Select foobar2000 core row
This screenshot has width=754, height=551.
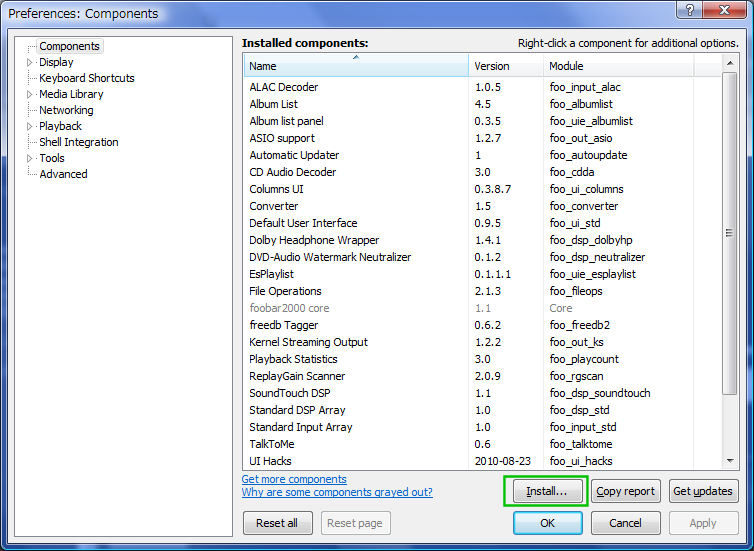point(483,308)
